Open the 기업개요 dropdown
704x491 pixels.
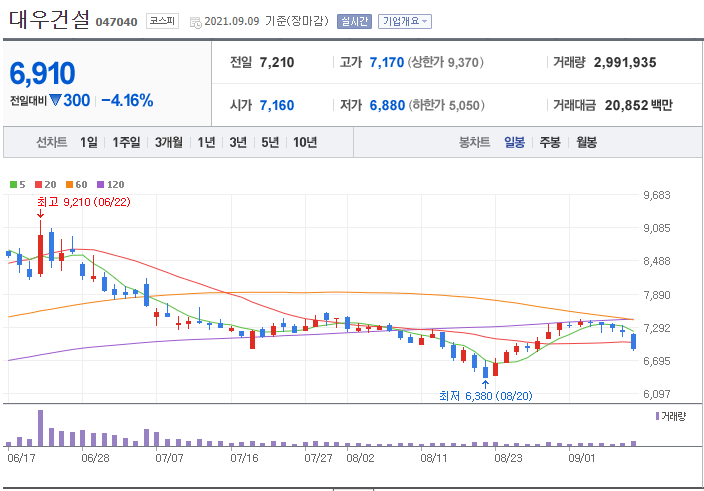405,21
